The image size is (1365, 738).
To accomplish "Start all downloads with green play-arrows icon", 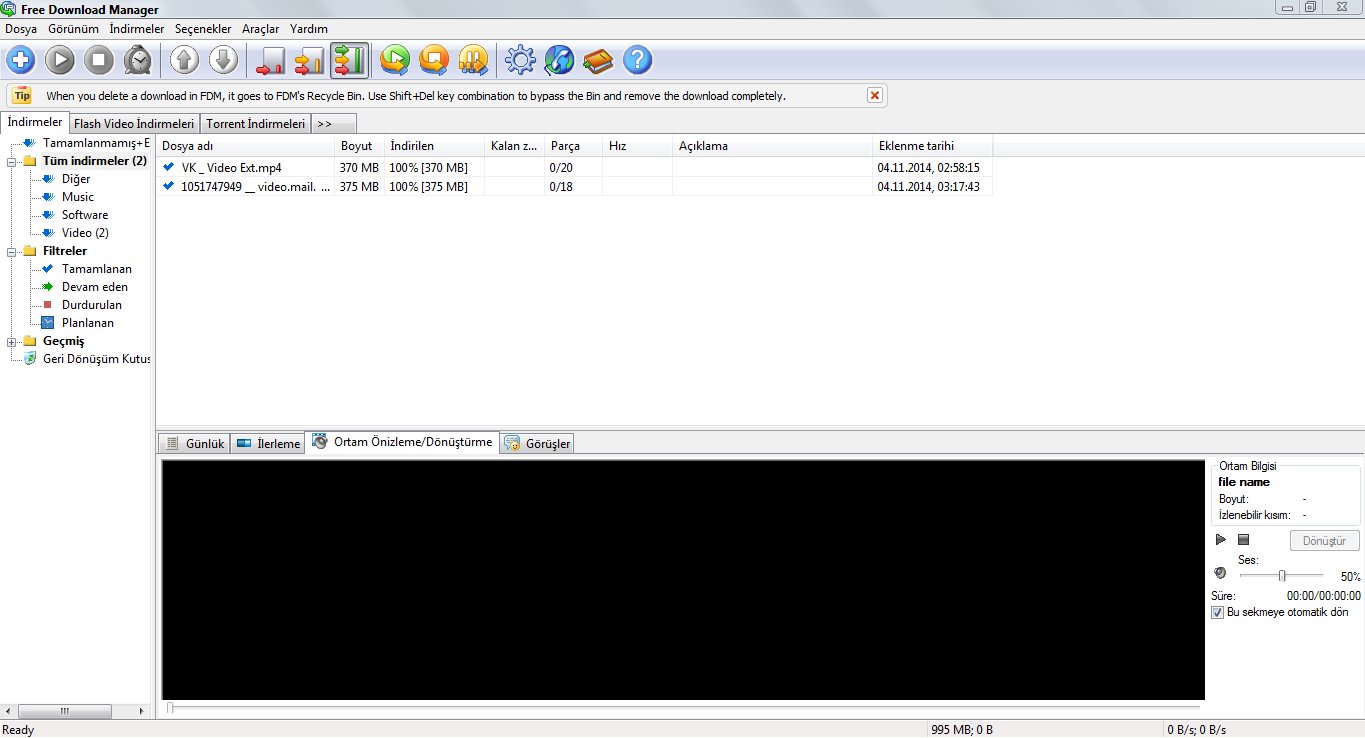I will [395, 60].
